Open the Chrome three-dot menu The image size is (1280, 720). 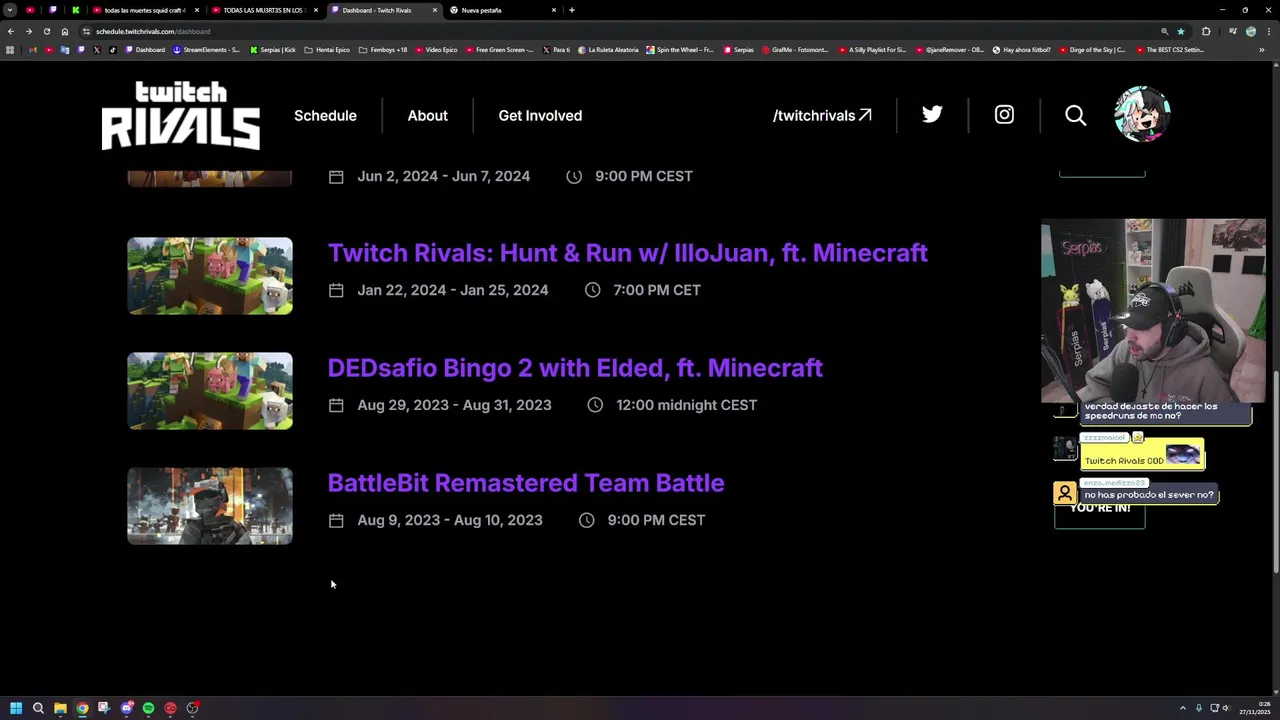(x=1268, y=31)
